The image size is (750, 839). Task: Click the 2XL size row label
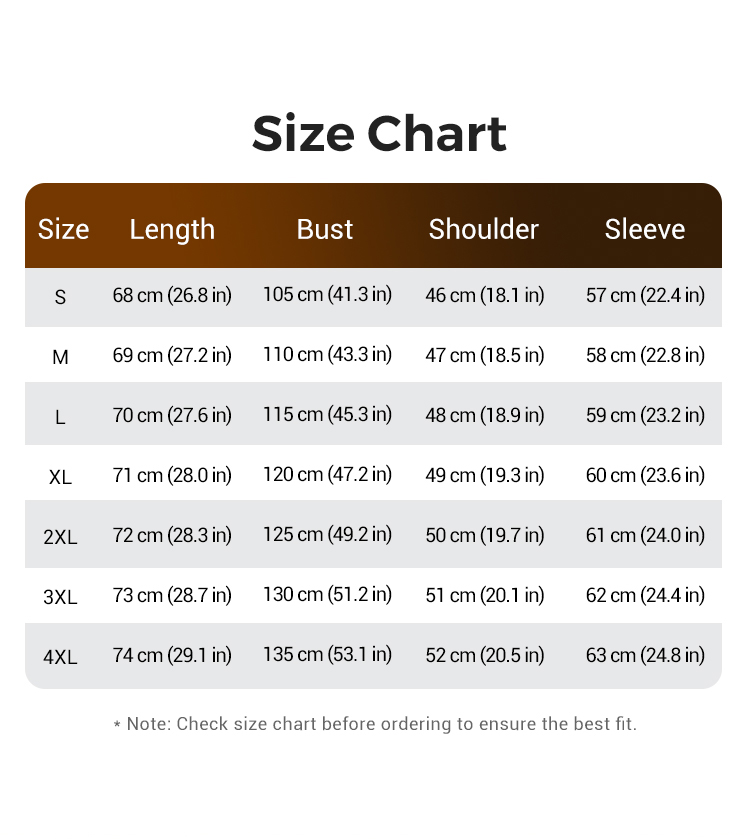60,537
